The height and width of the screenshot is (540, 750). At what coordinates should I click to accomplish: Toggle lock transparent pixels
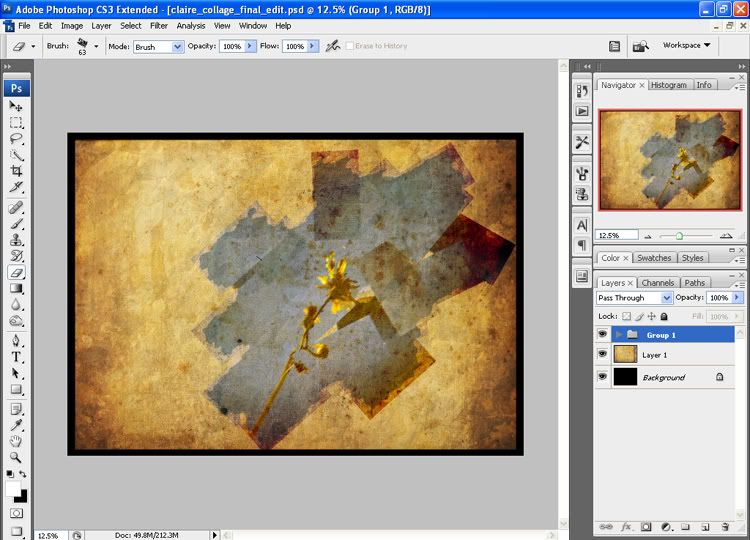[626, 316]
